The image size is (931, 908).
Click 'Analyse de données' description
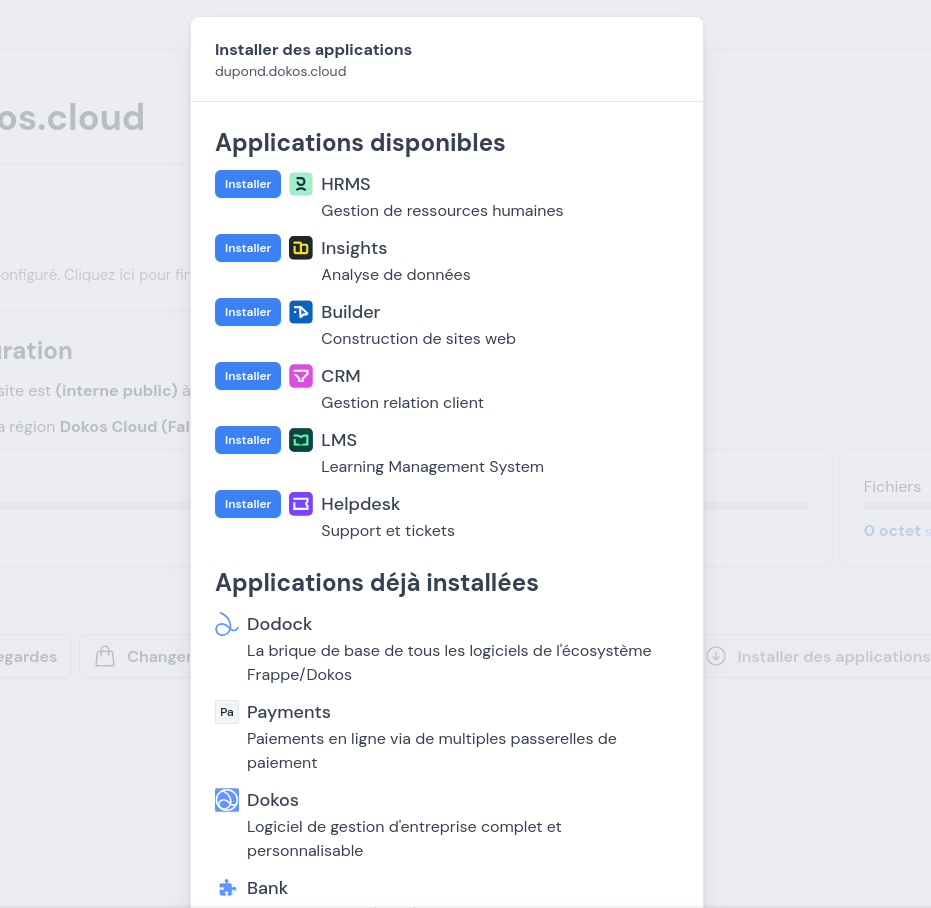click(x=396, y=275)
